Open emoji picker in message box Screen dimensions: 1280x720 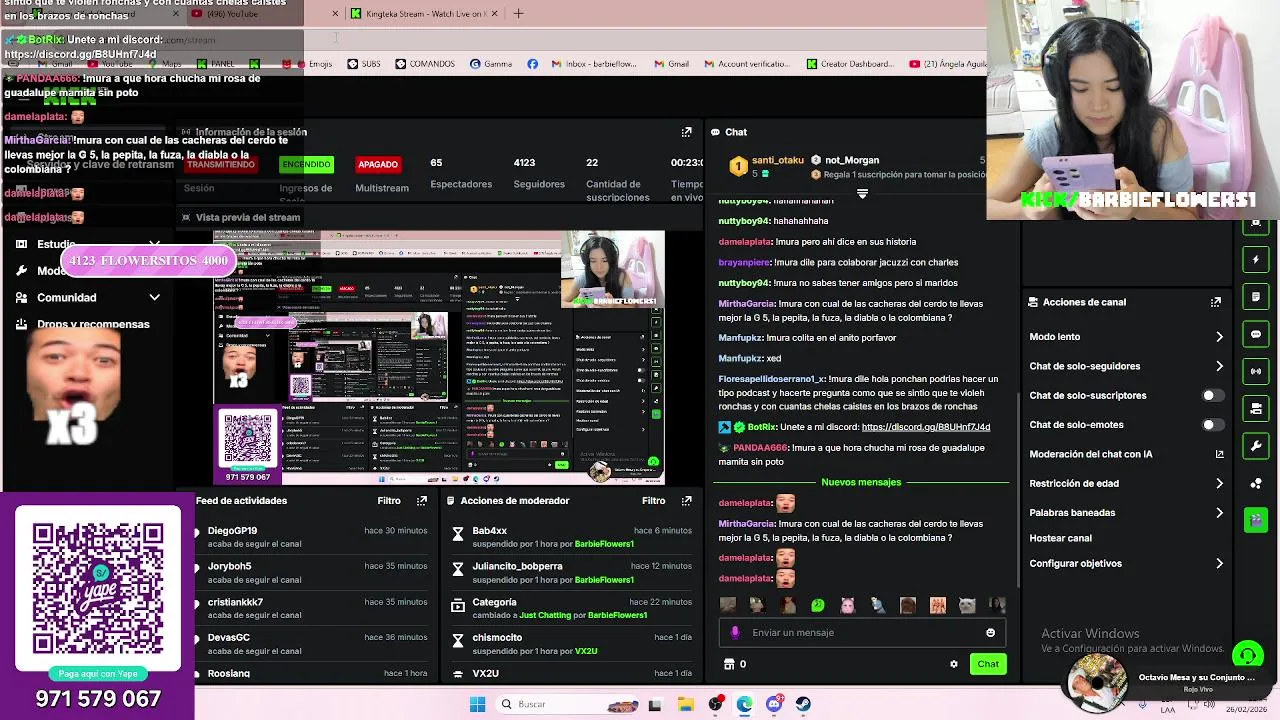(x=990, y=633)
